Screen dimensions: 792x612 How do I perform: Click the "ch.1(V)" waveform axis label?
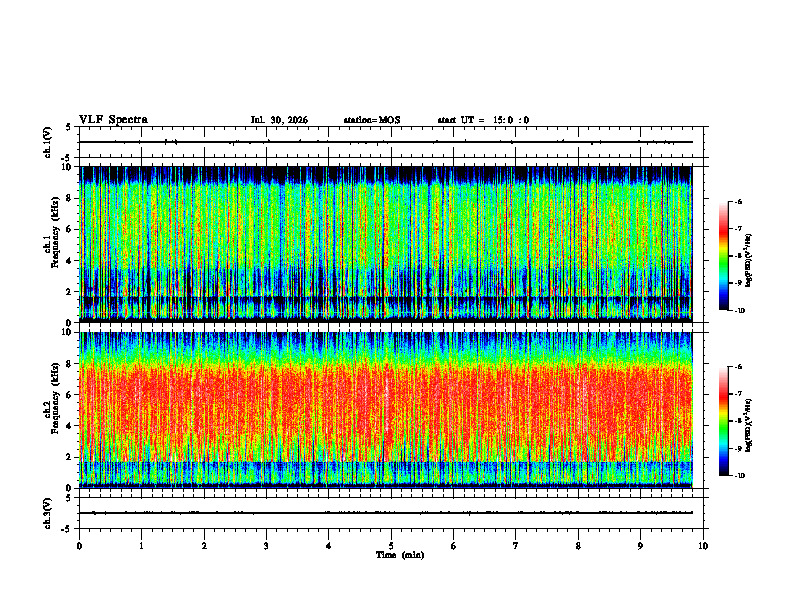47,142
